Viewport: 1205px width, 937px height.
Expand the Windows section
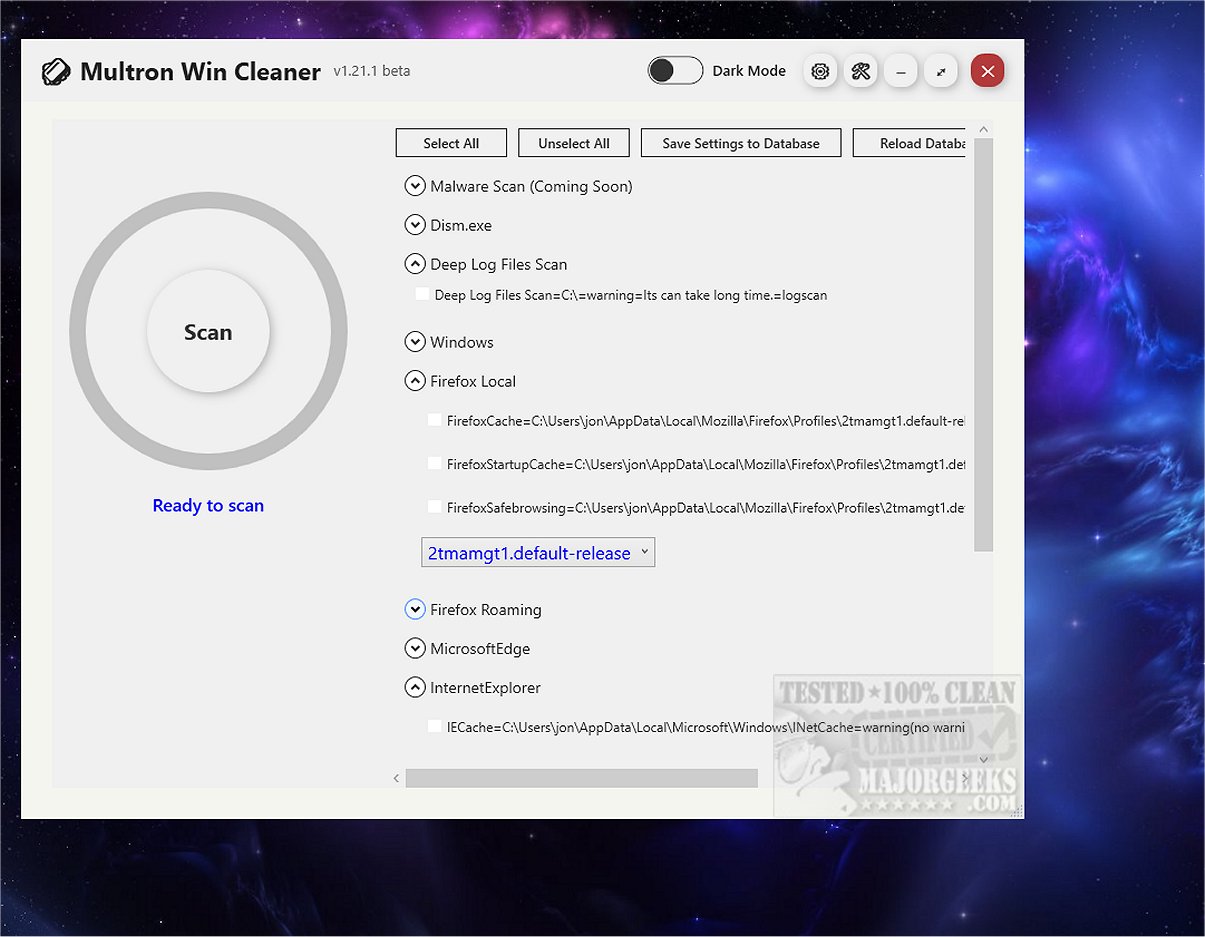[x=415, y=342]
